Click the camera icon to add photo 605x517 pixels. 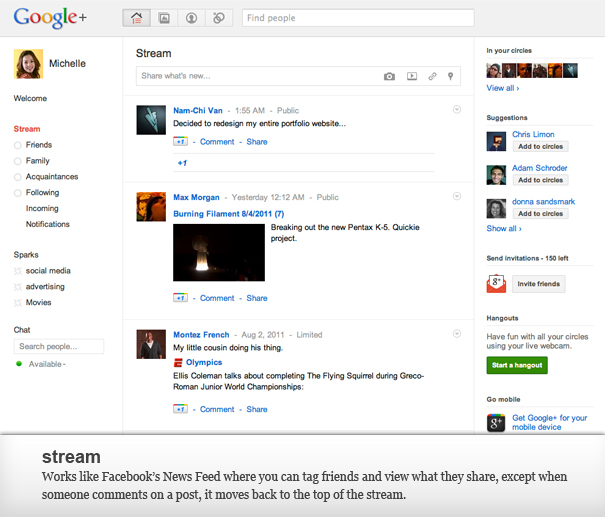tap(389, 76)
